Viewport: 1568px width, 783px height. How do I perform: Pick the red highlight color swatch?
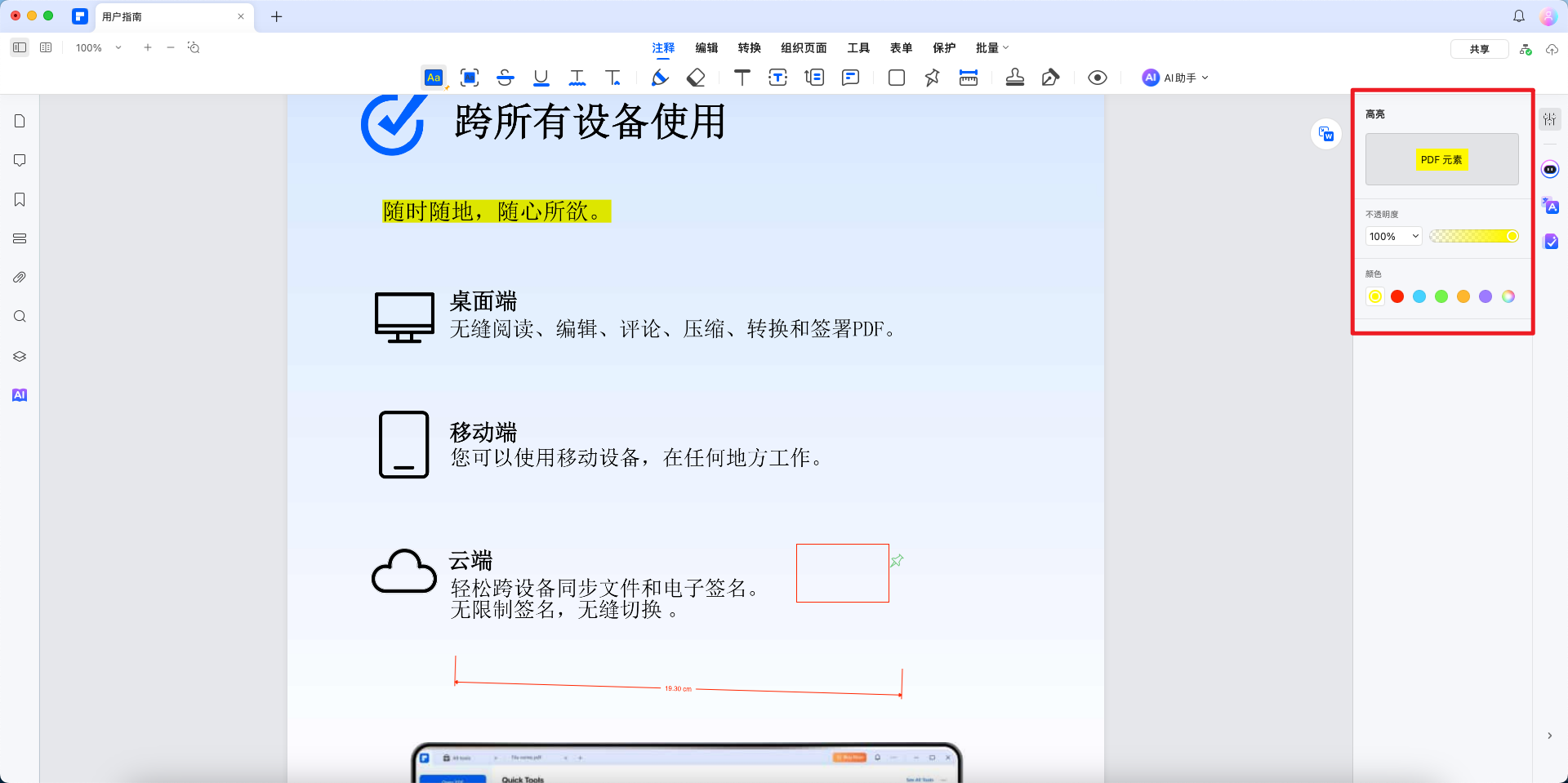point(1397,296)
